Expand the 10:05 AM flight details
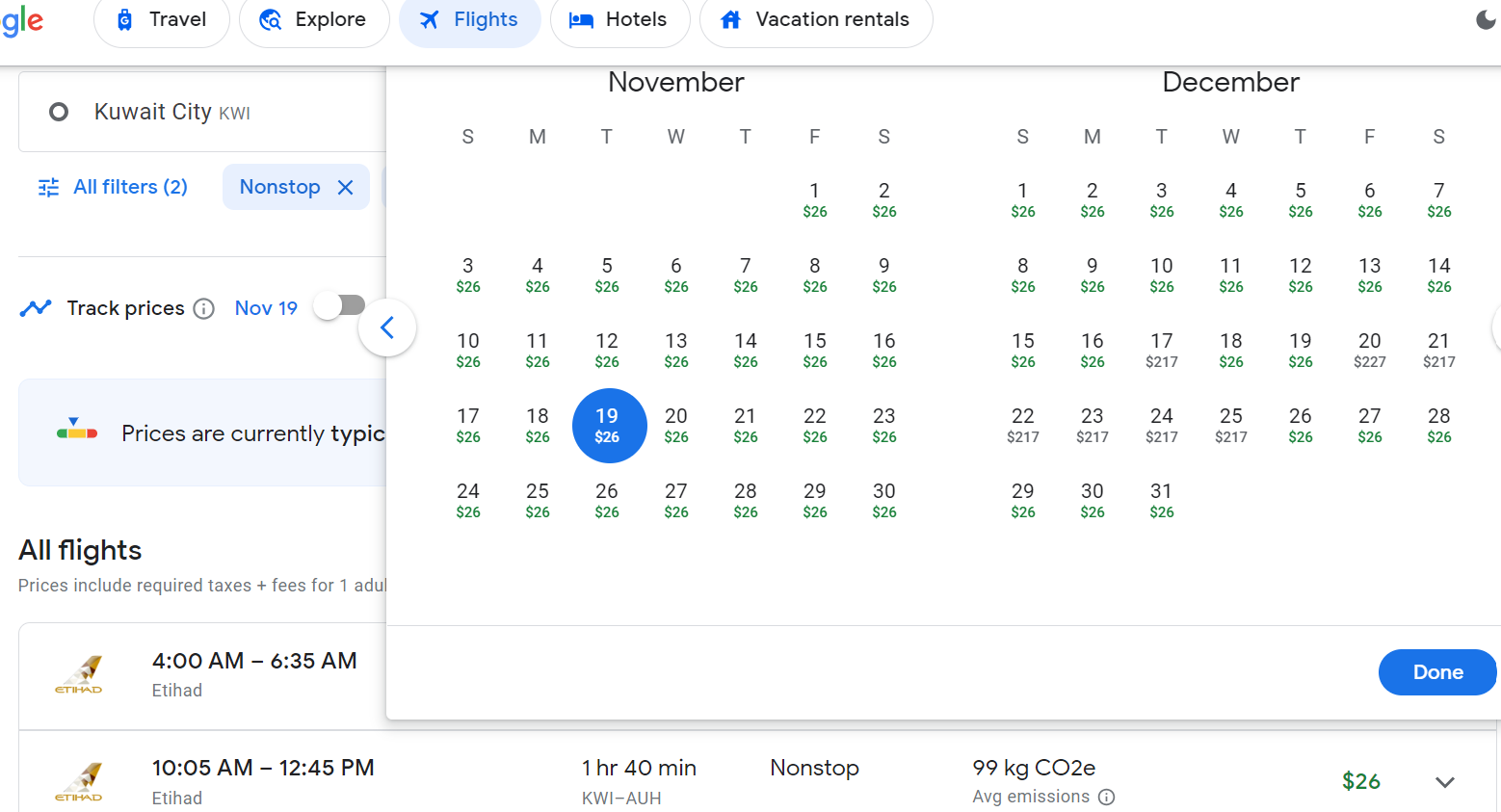 pos(1444,781)
